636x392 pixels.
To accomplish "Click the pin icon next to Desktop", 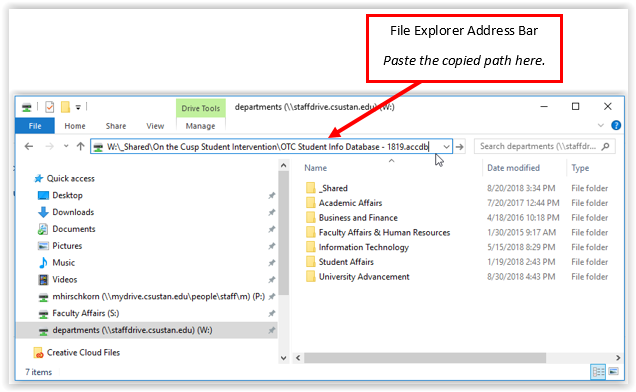I will (x=272, y=196).
